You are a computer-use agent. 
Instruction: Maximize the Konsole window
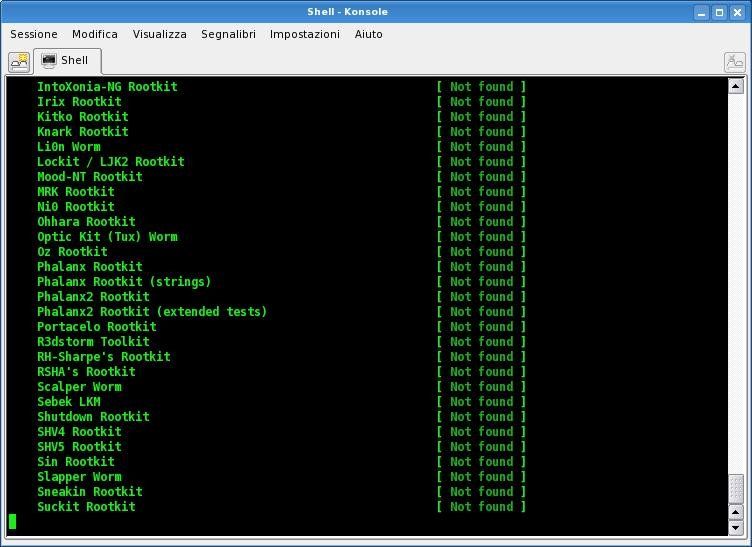(x=719, y=12)
